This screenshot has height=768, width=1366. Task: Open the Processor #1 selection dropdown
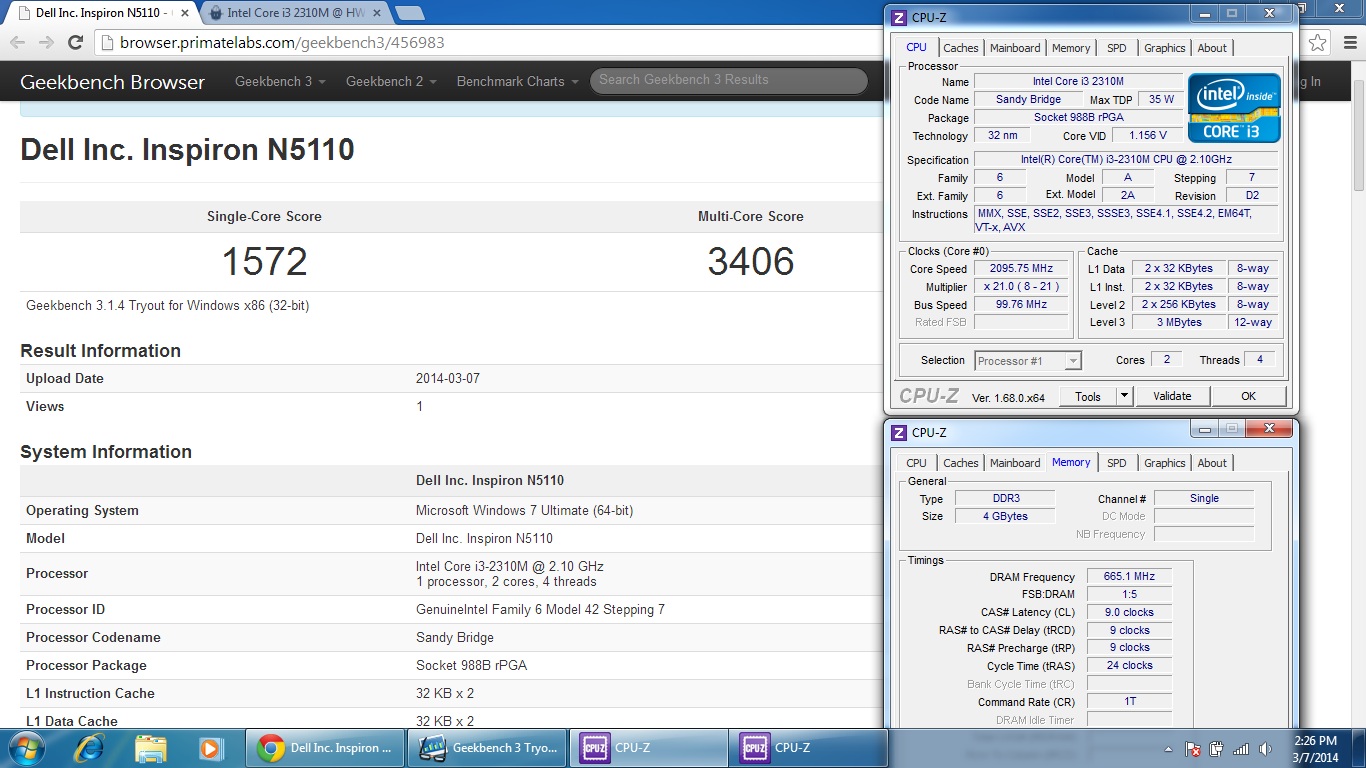pyautogui.click(x=1028, y=361)
